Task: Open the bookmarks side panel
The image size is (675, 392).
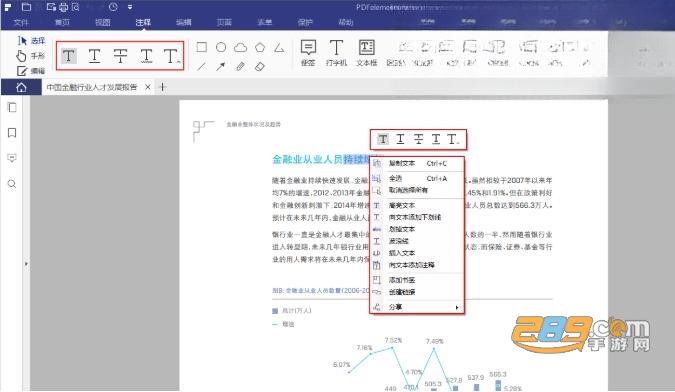Action: [x=12, y=133]
